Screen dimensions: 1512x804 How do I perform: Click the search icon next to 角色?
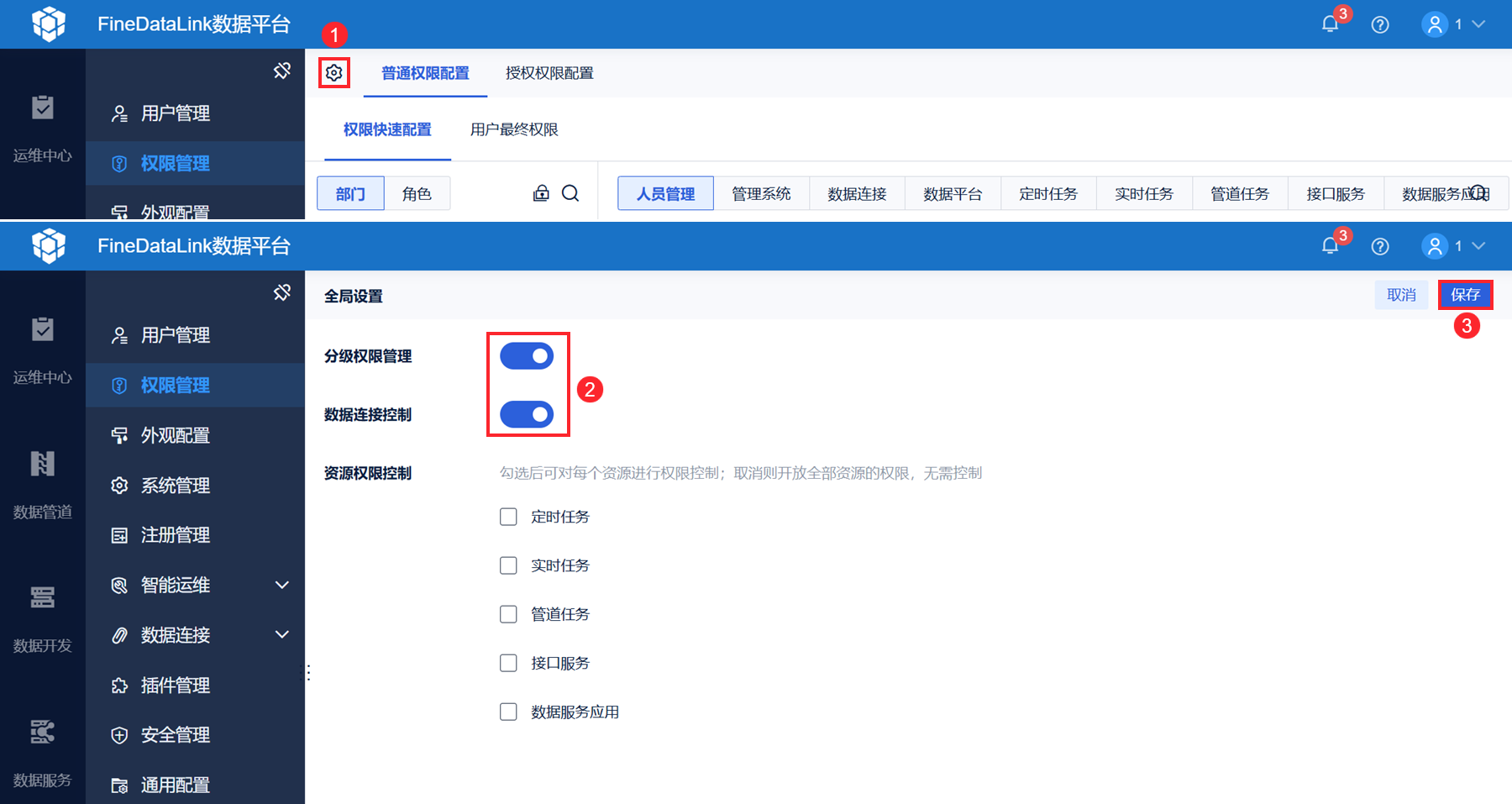[570, 193]
